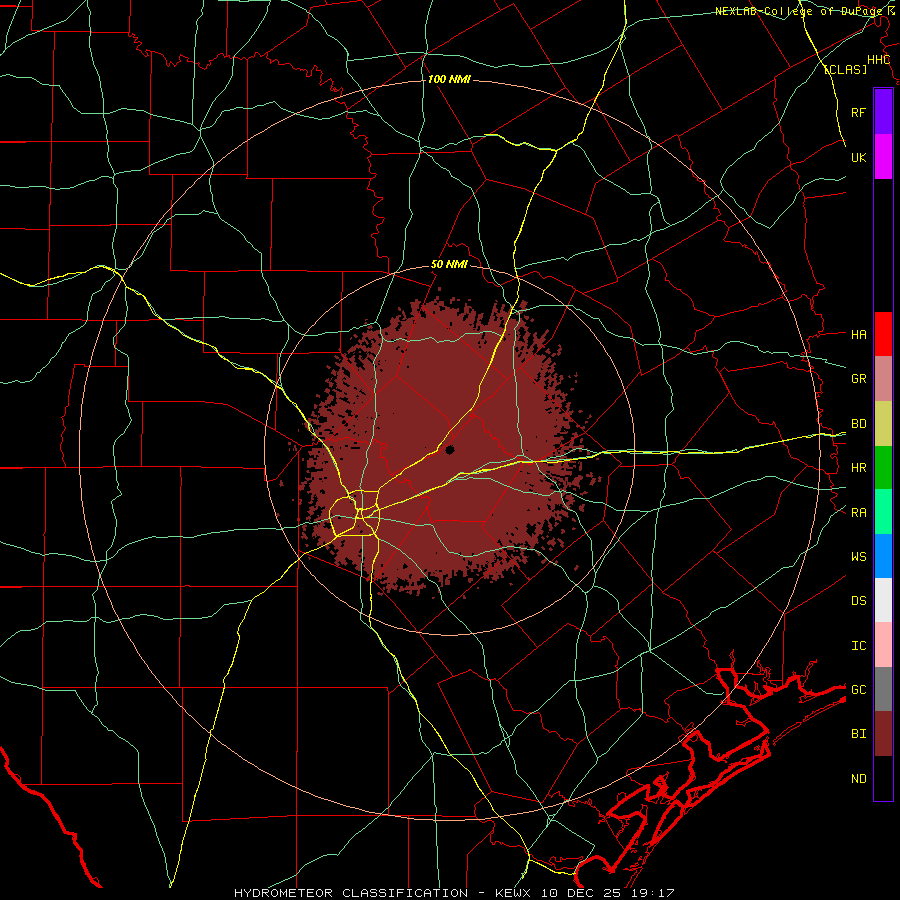Click the white DS legend swatch
The image size is (900, 900).
tap(883, 600)
